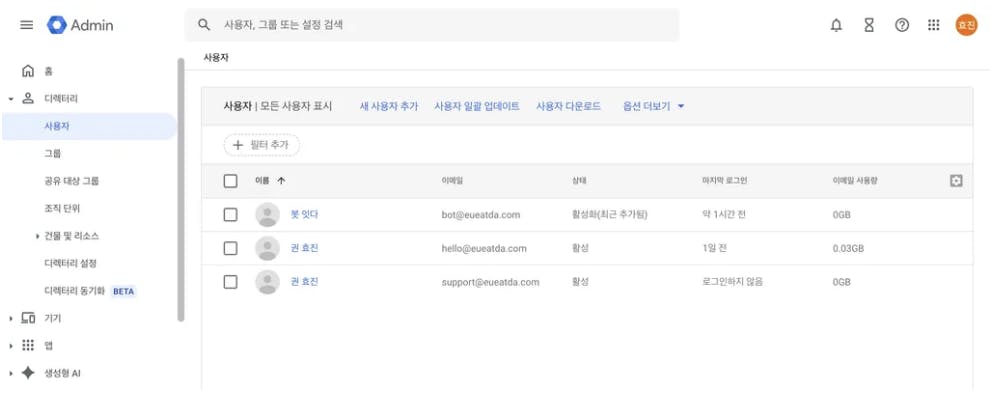Click the 사용자 breadcrumb heading

[215, 57]
